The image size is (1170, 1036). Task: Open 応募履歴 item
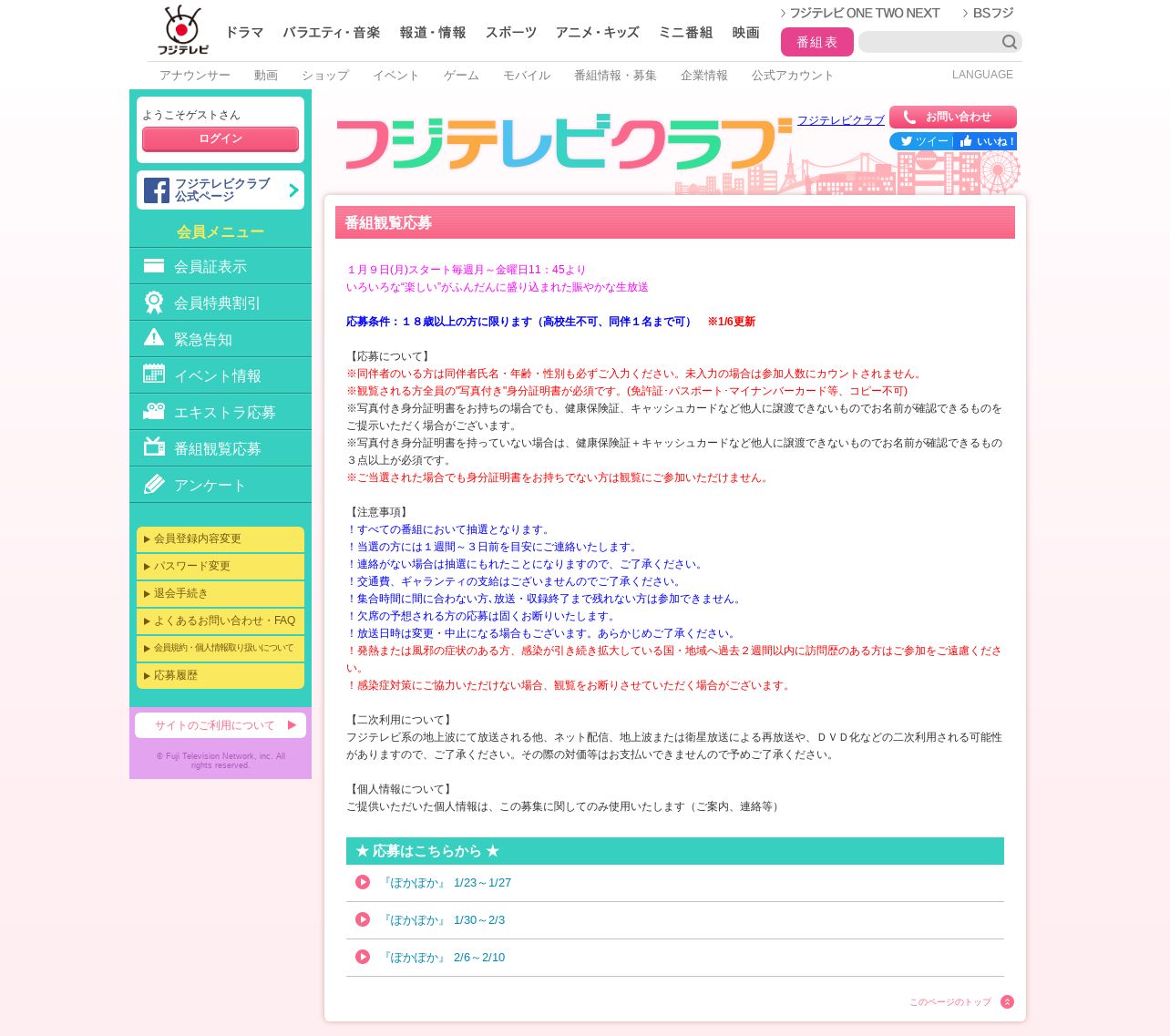(221, 676)
